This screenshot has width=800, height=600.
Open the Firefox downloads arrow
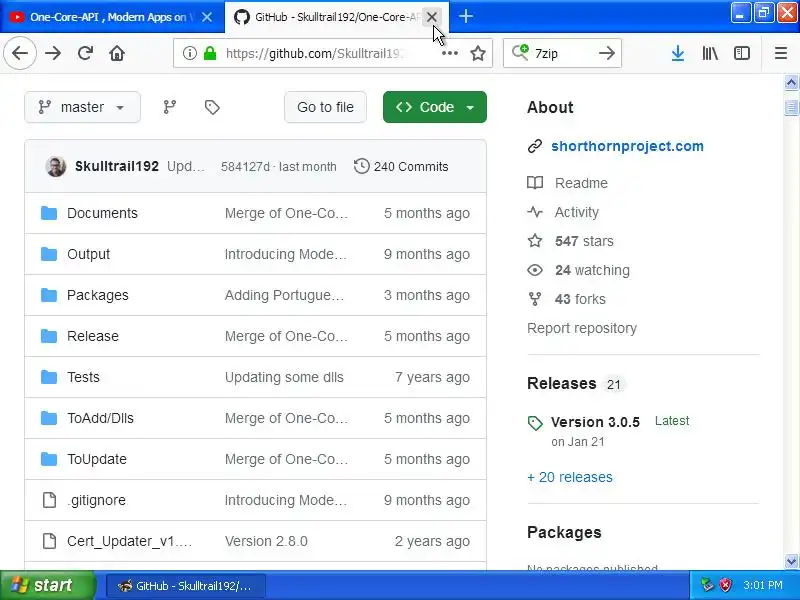click(678, 53)
